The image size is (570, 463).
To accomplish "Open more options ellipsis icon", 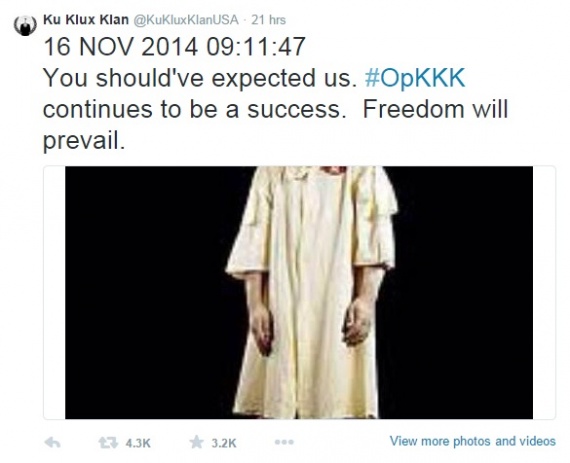I will [284, 442].
